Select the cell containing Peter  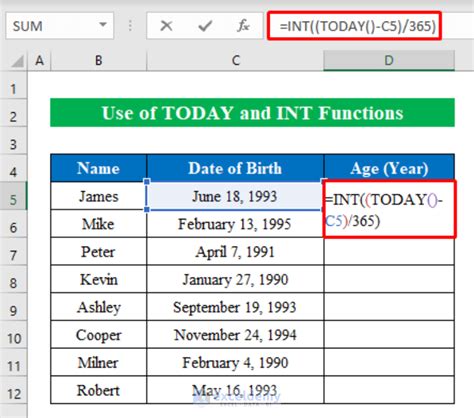pyautogui.click(x=98, y=251)
